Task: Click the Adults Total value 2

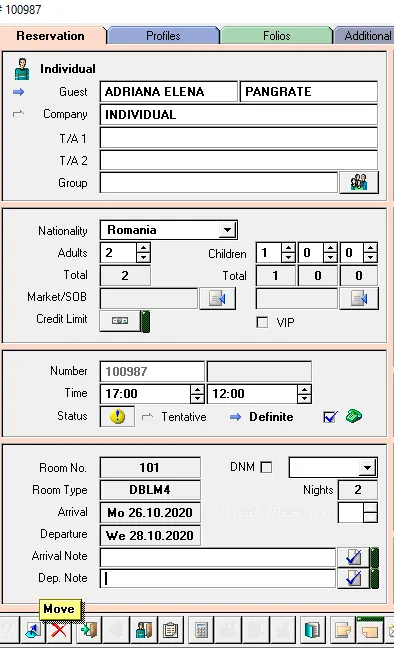Action: click(125, 276)
